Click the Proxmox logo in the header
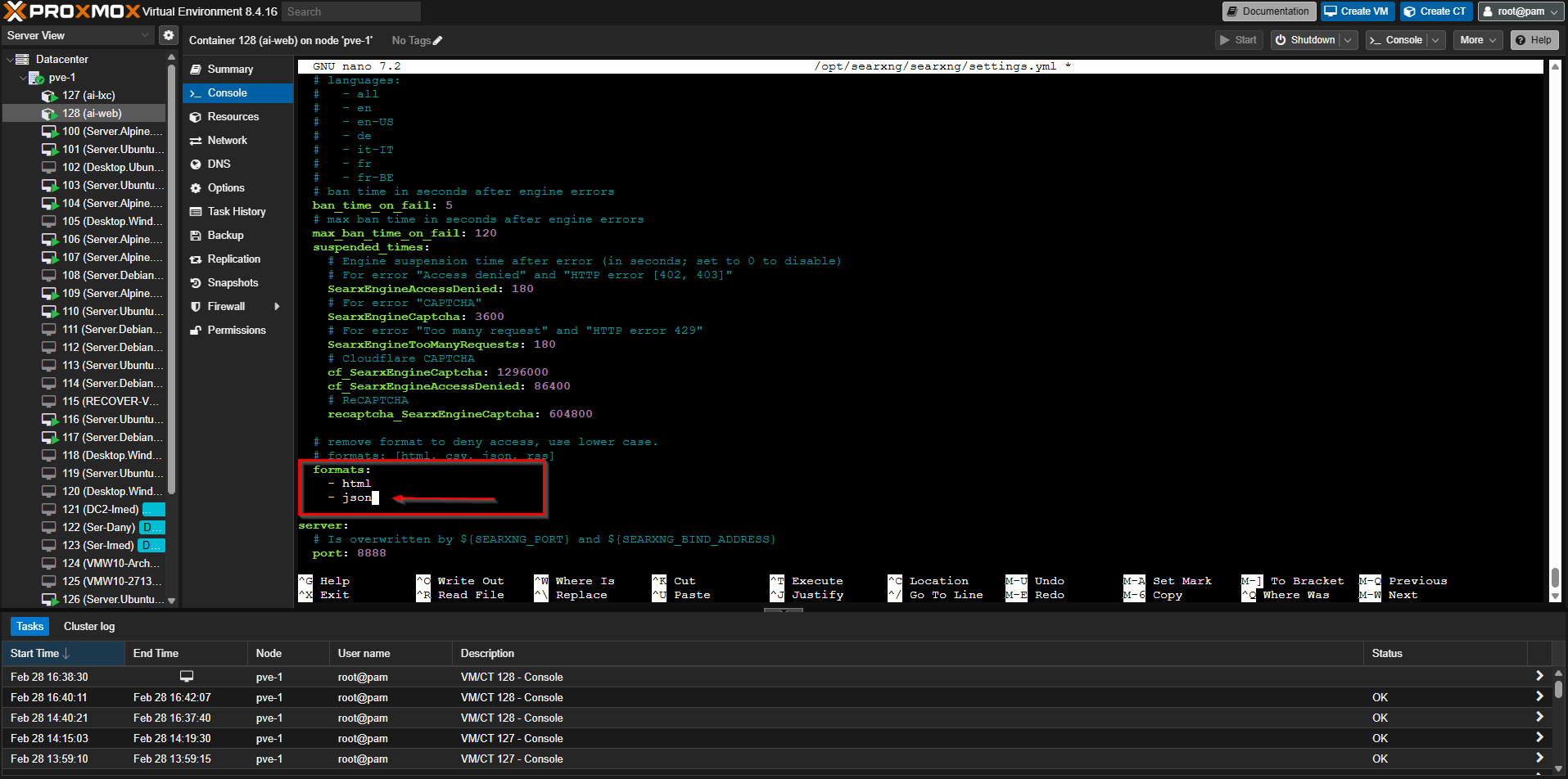The width and height of the screenshot is (1568, 779). [x=72, y=11]
